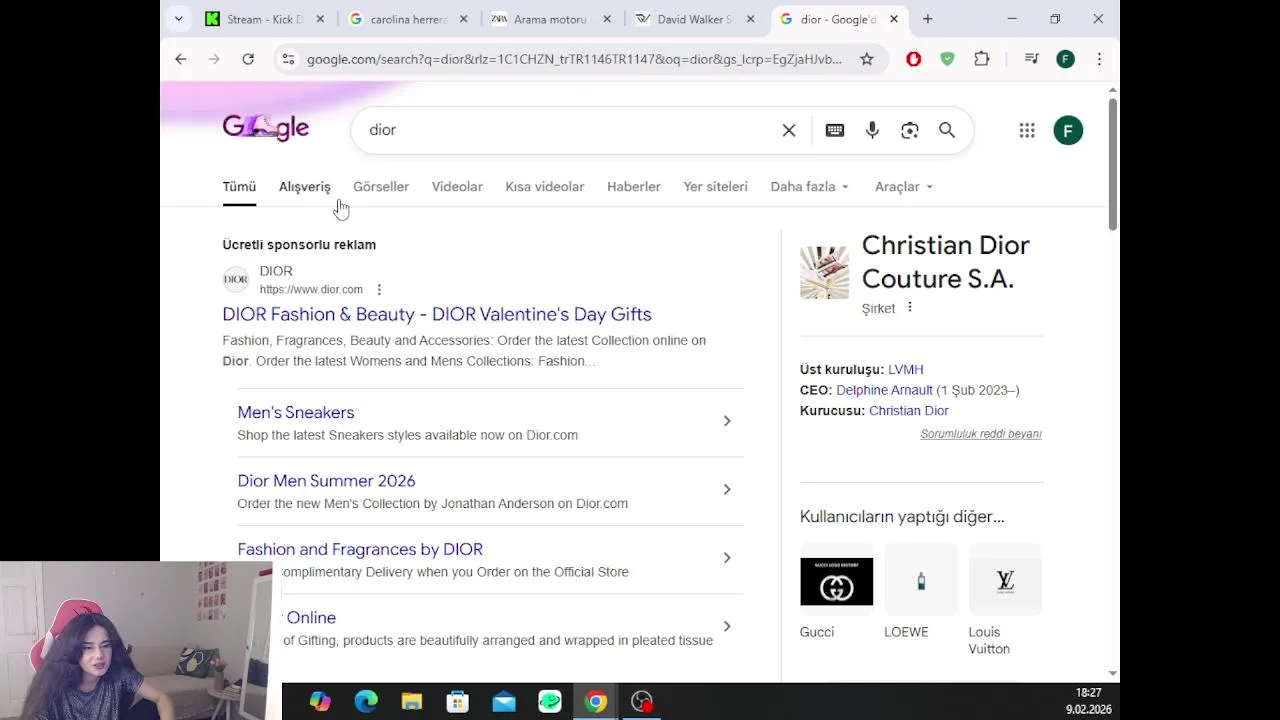Start voice search with microphone icon

[872, 130]
